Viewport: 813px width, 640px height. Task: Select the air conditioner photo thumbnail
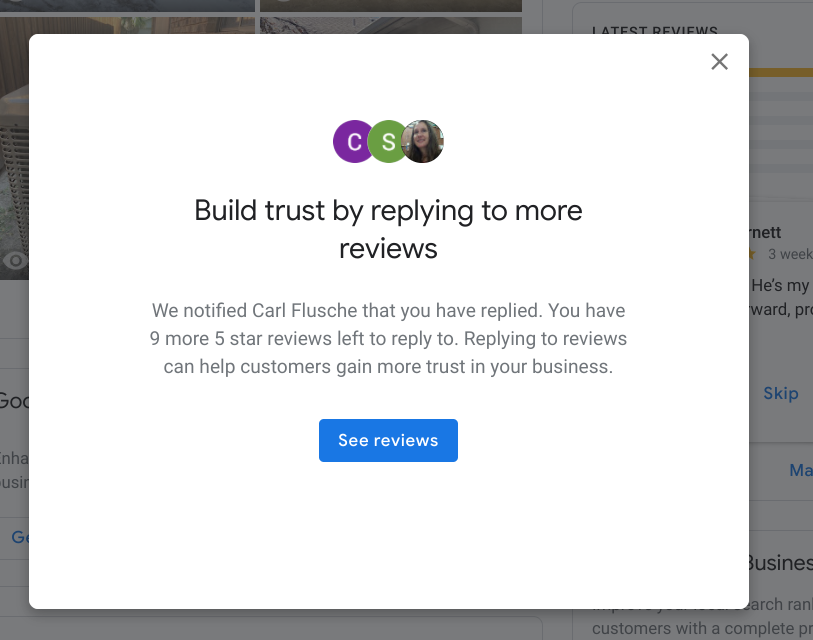pos(15,148)
